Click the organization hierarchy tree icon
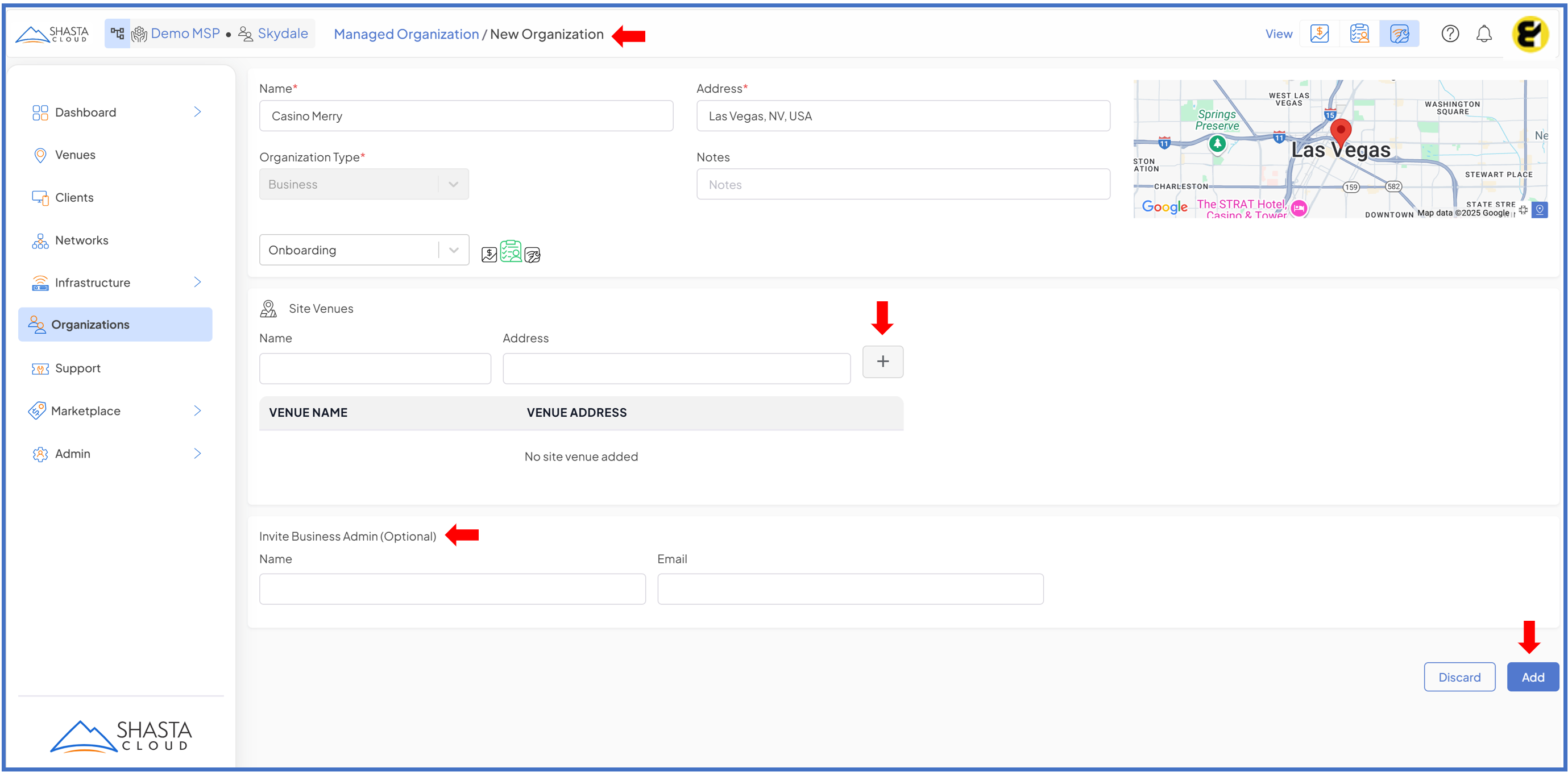The height and width of the screenshot is (772, 1568). pyautogui.click(x=117, y=34)
